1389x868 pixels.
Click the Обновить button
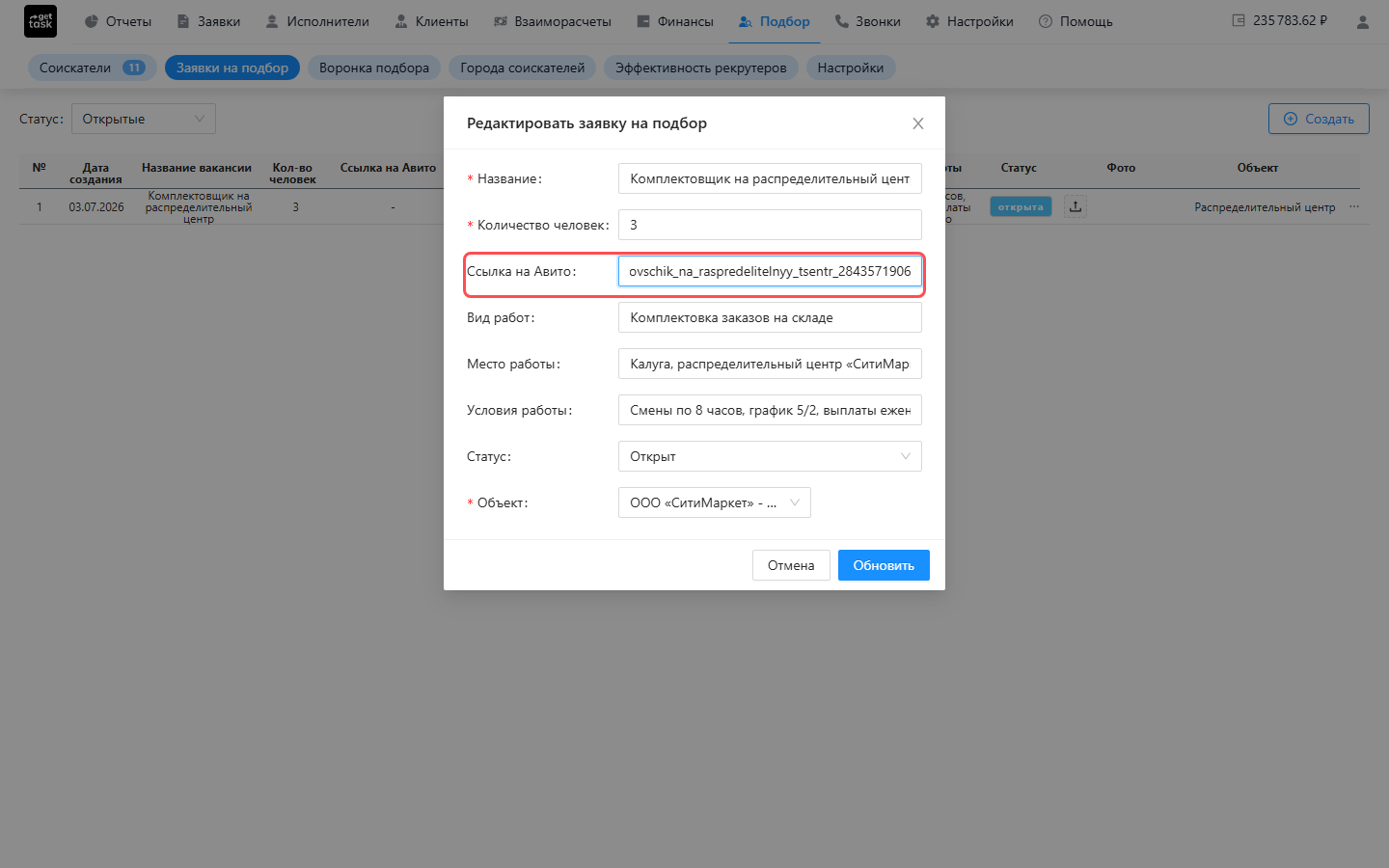click(884, 565)
